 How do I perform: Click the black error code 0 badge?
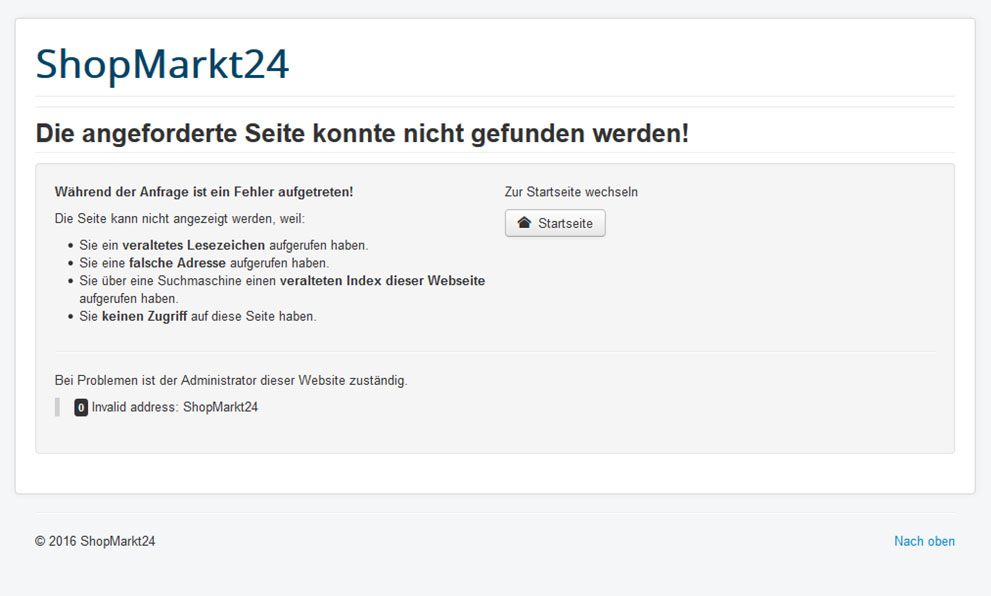(x=81, y=408)
